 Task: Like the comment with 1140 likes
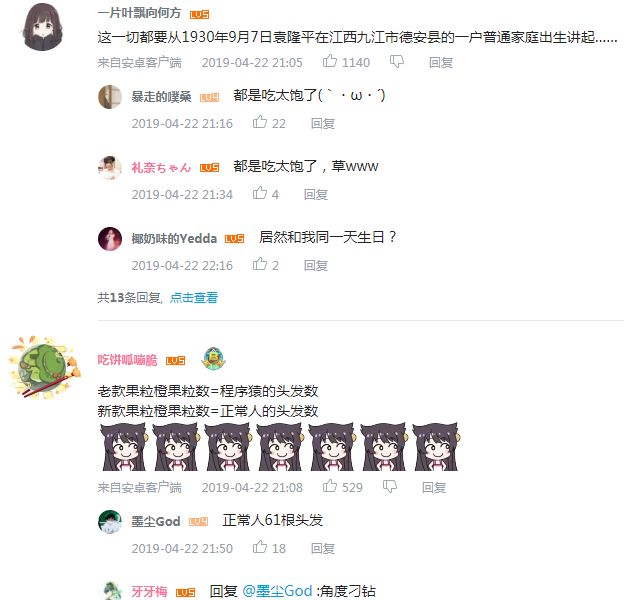click(330, 61)
